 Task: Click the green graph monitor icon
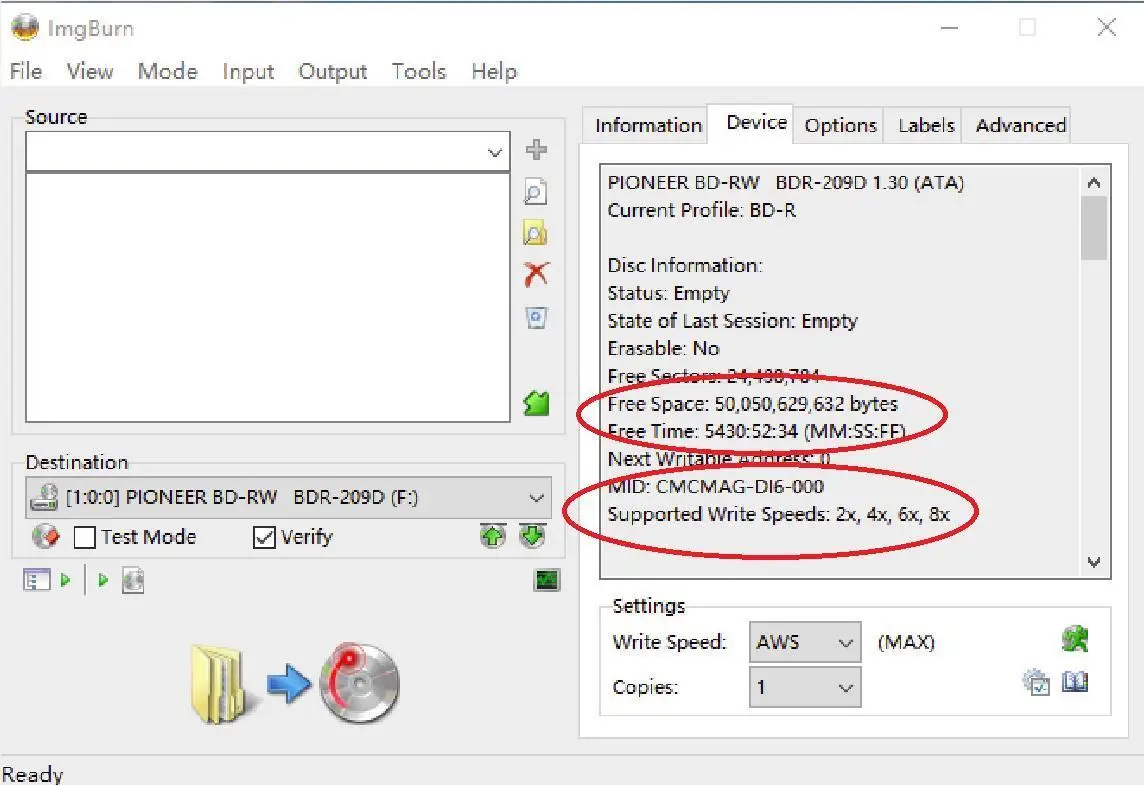[547, 580]
